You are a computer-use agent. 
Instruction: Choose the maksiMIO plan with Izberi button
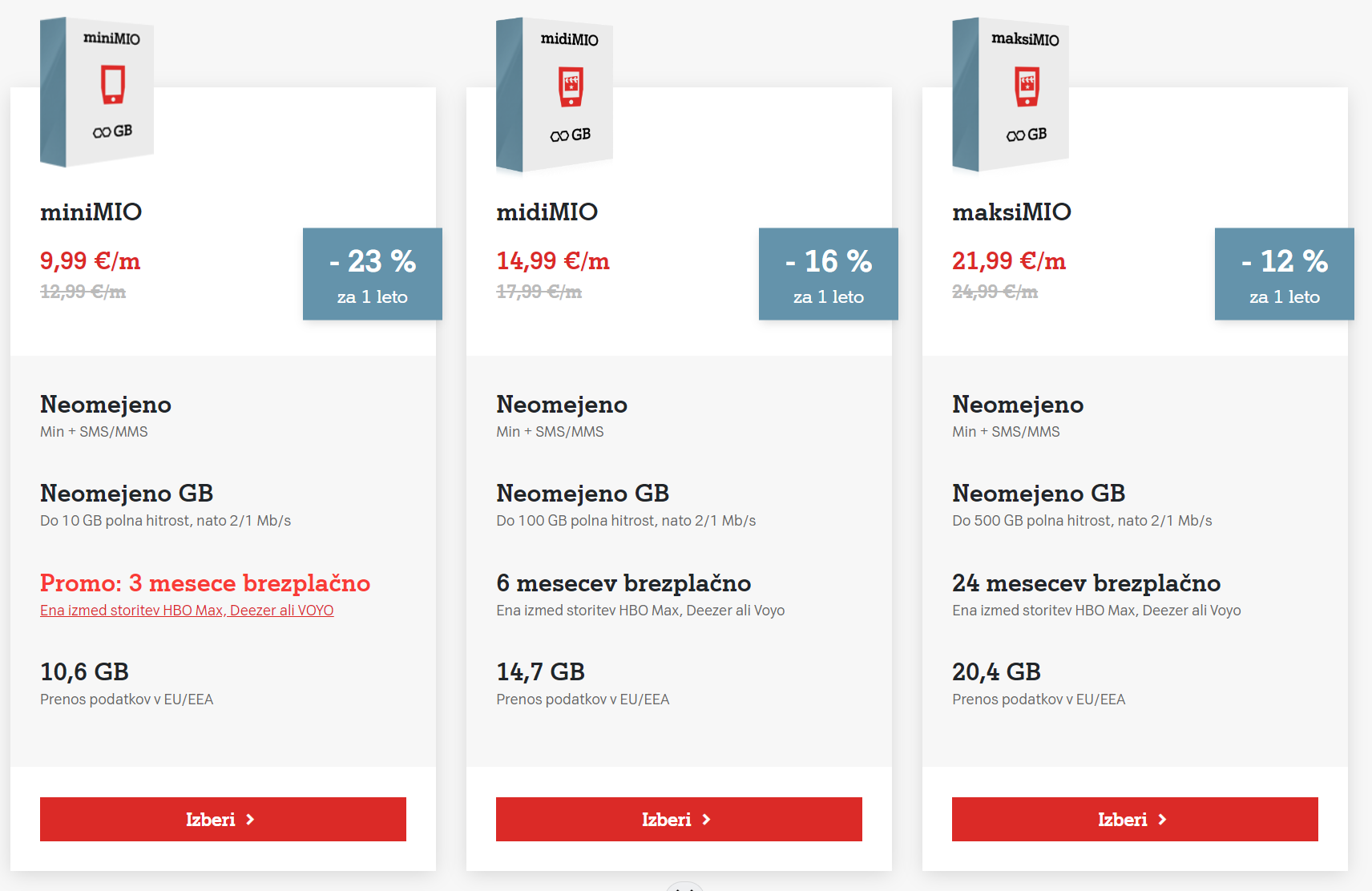[x=1135, y=819]
